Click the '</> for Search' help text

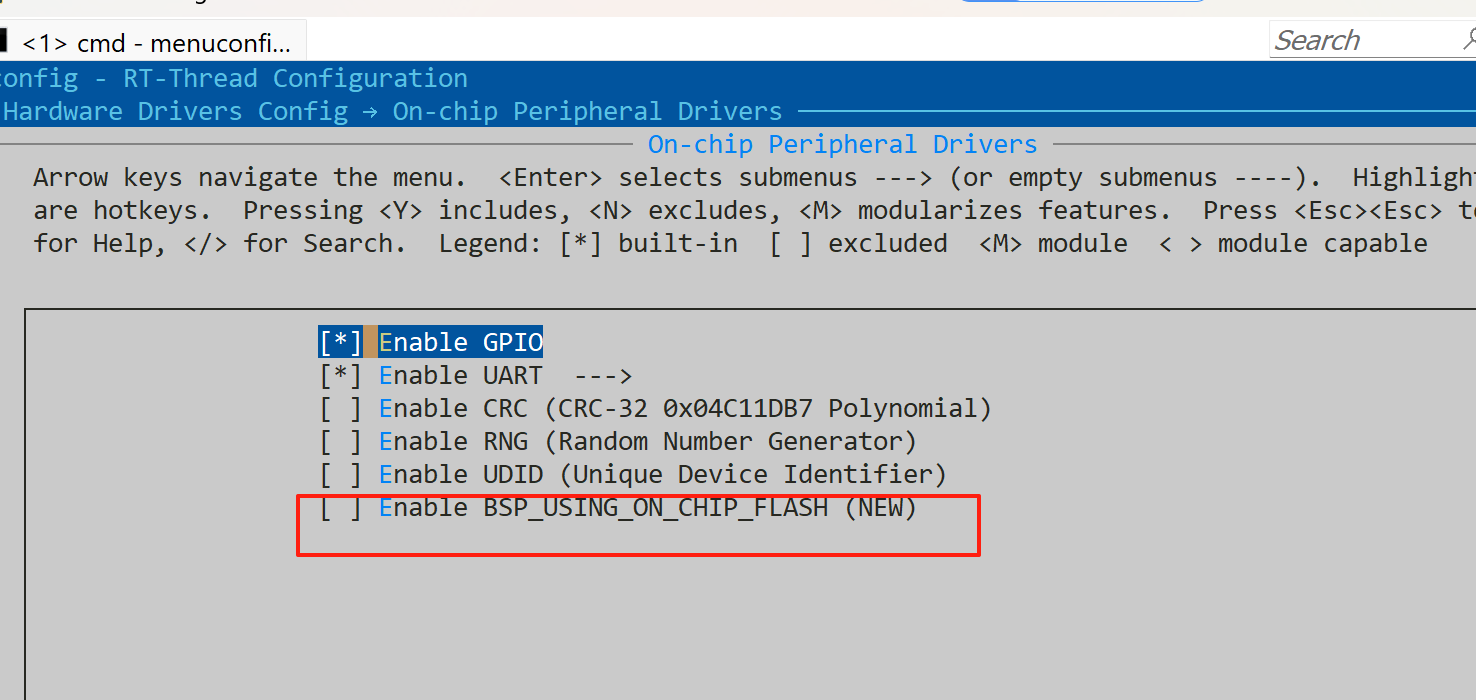[x=295, y=243]
